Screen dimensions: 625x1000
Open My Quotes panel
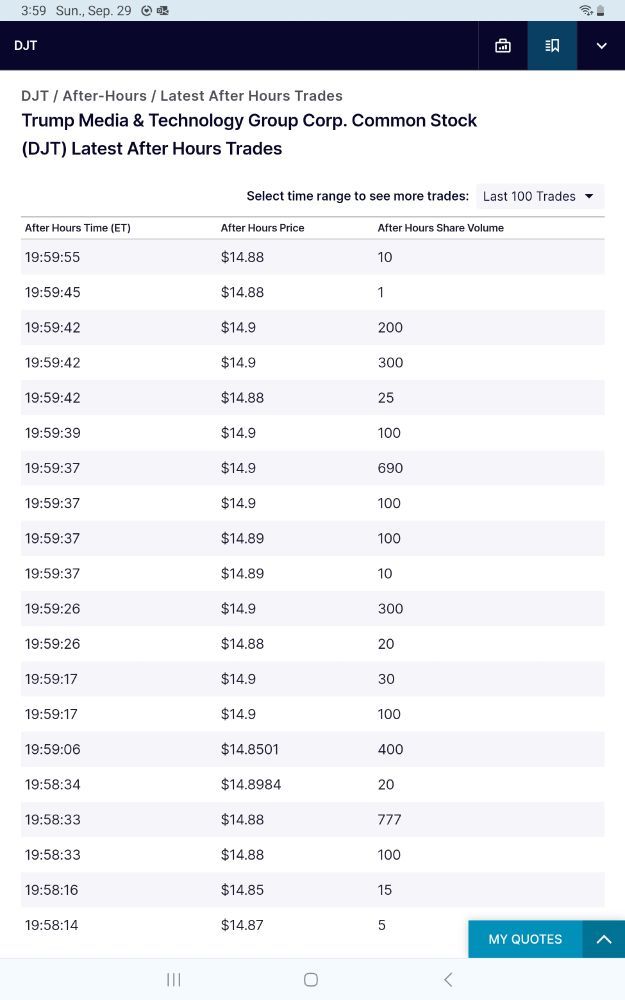pyautogui.click(x=525, y=939)
